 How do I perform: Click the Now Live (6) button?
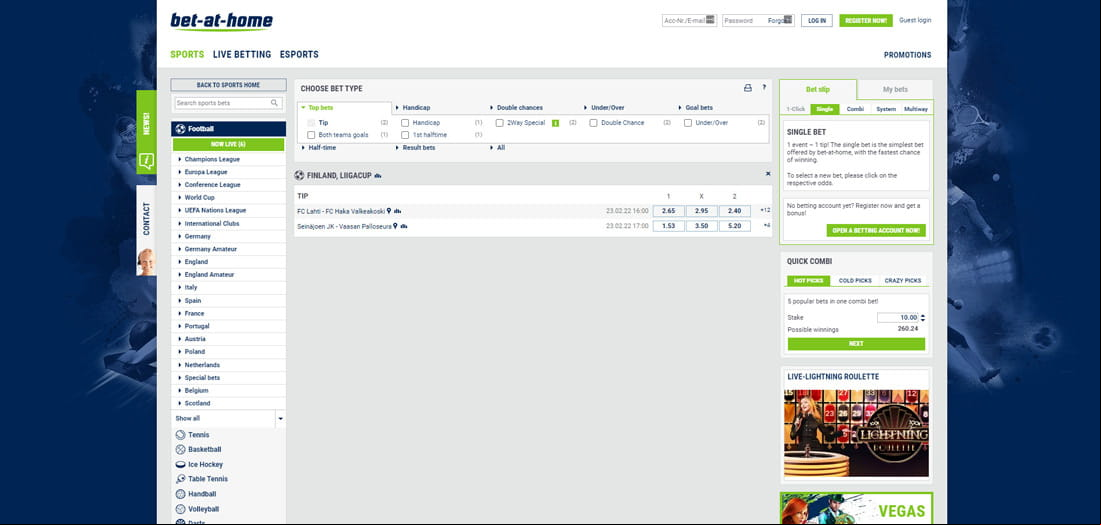click(x=228, y=144)
